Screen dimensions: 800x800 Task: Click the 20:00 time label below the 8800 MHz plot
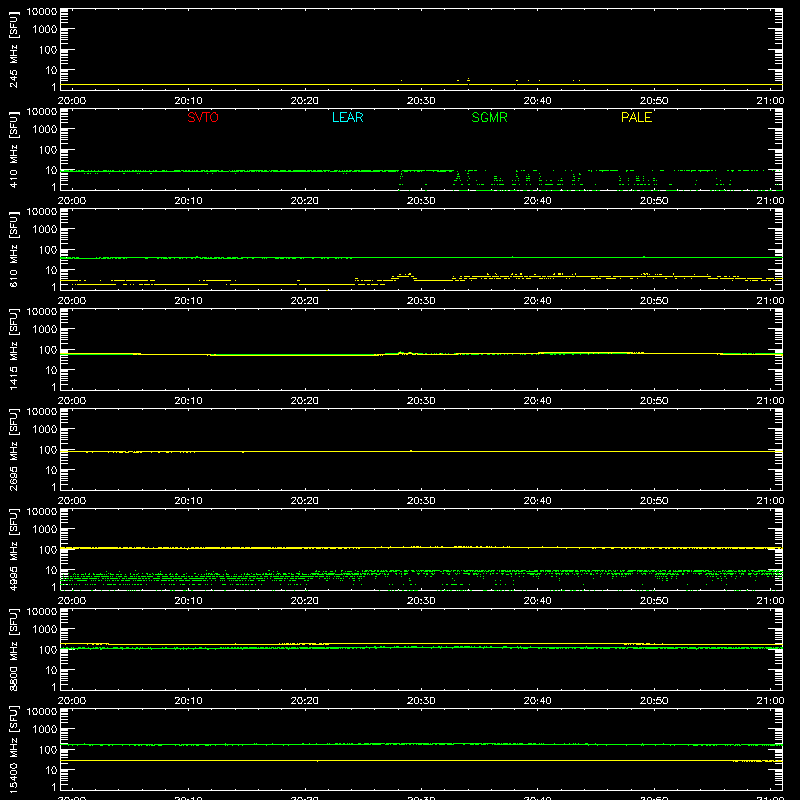click(x=71, y=701)
